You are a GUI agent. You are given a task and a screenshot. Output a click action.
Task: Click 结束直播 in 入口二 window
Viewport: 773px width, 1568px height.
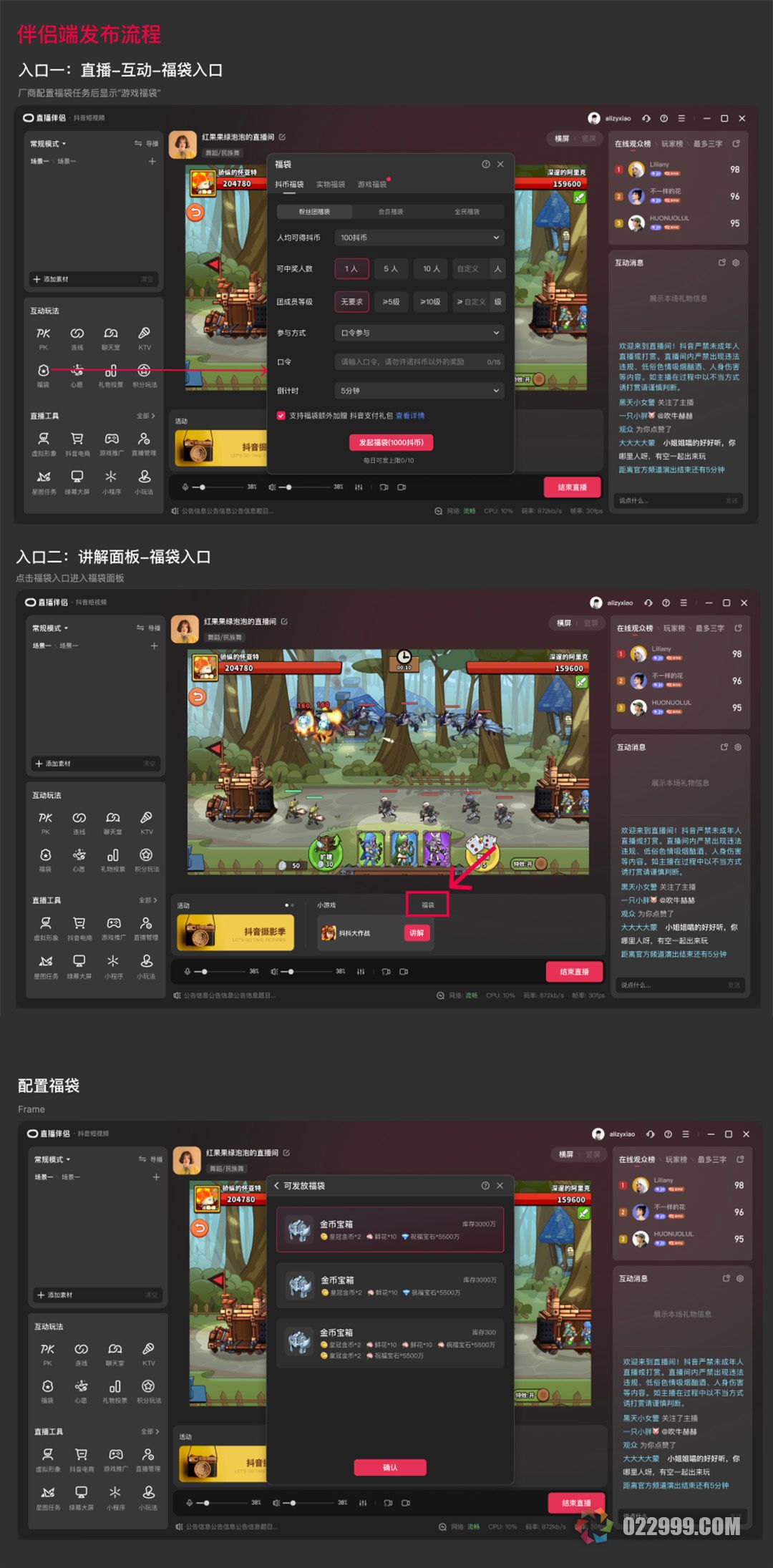[574, 972]
